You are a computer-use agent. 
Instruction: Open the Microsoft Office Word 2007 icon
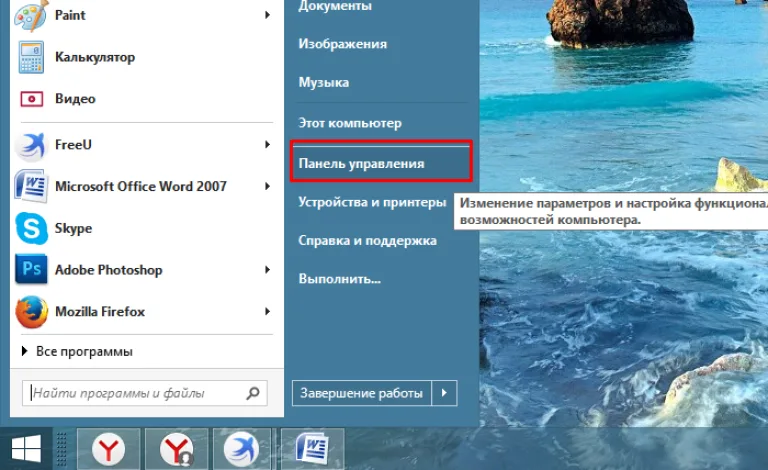(x=31, y=186)
